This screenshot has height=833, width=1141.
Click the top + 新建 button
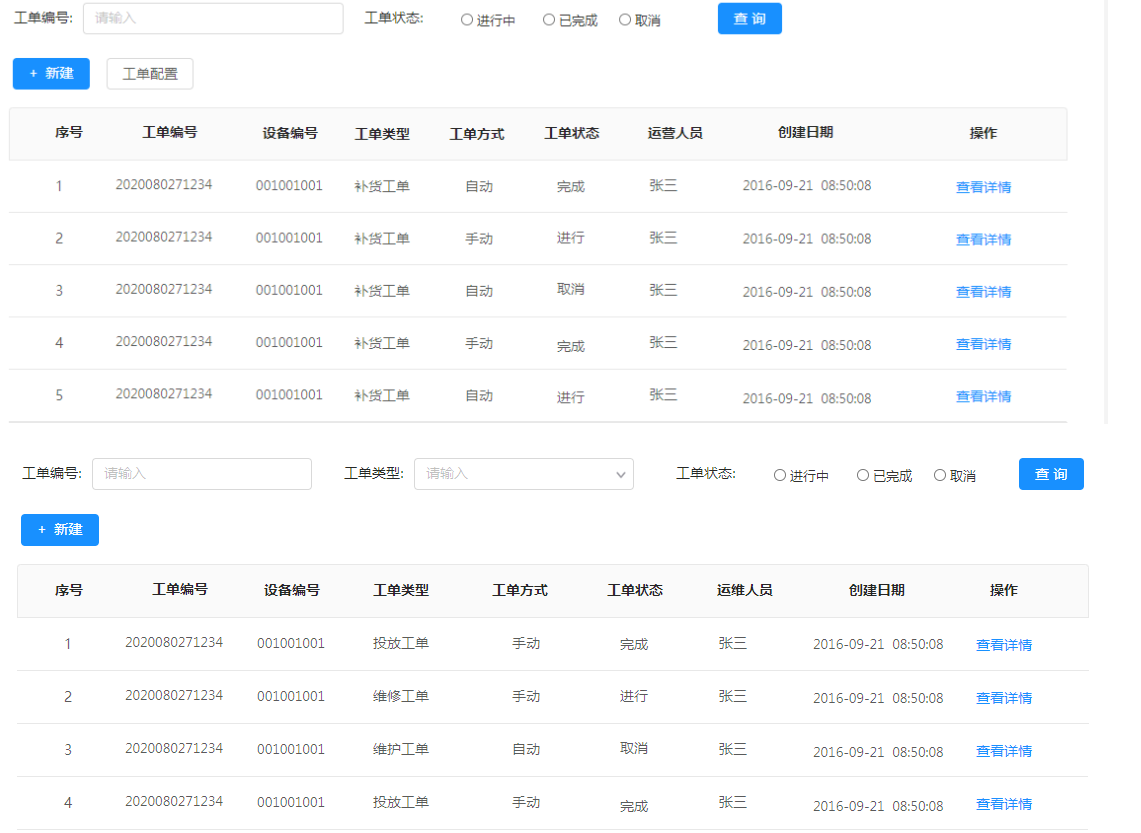(51, 73)
